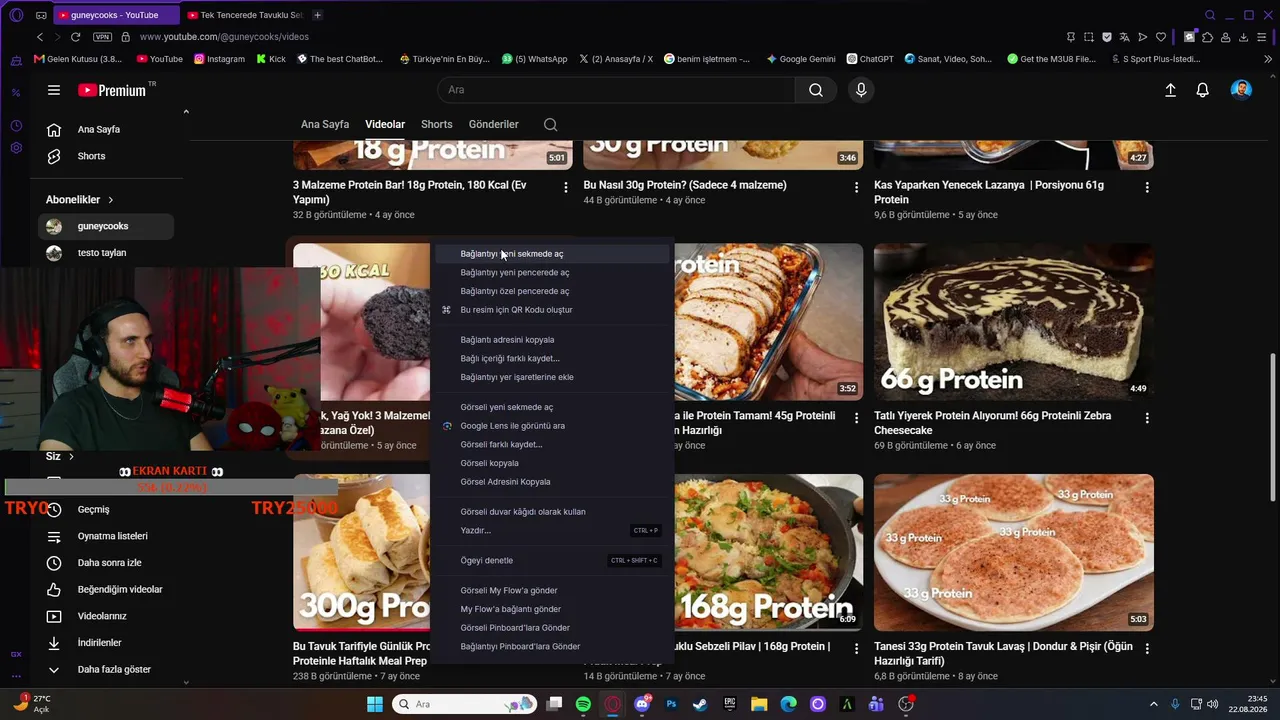Select Görseli kopyala in context menu

click(552, 463)
